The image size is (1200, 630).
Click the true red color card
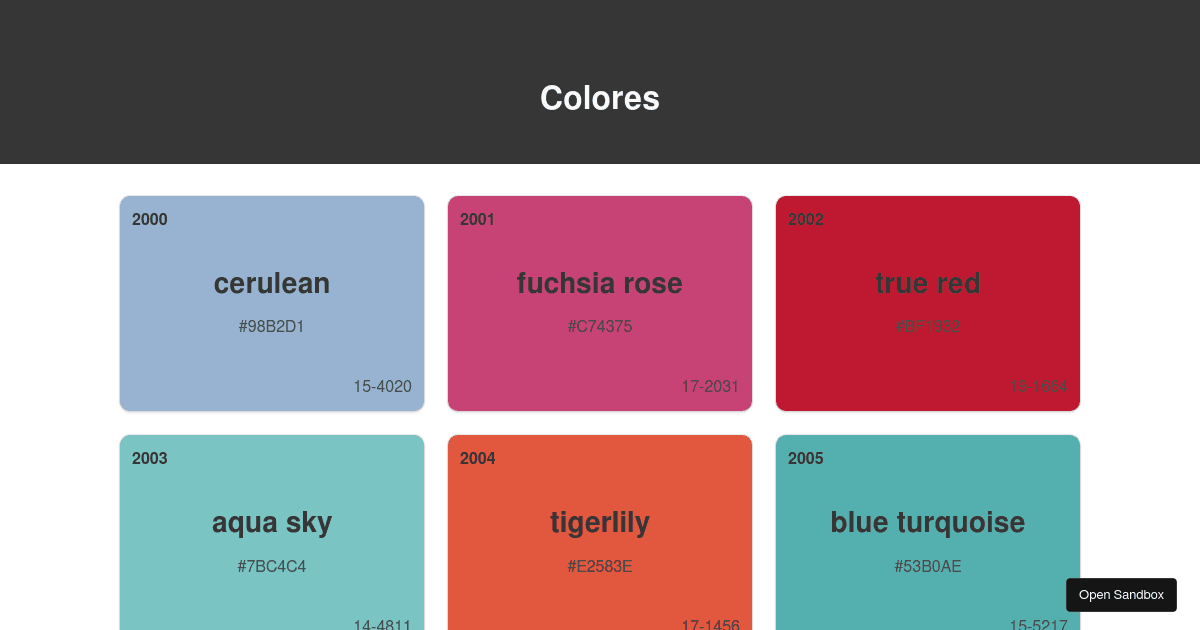coord(928,303)
